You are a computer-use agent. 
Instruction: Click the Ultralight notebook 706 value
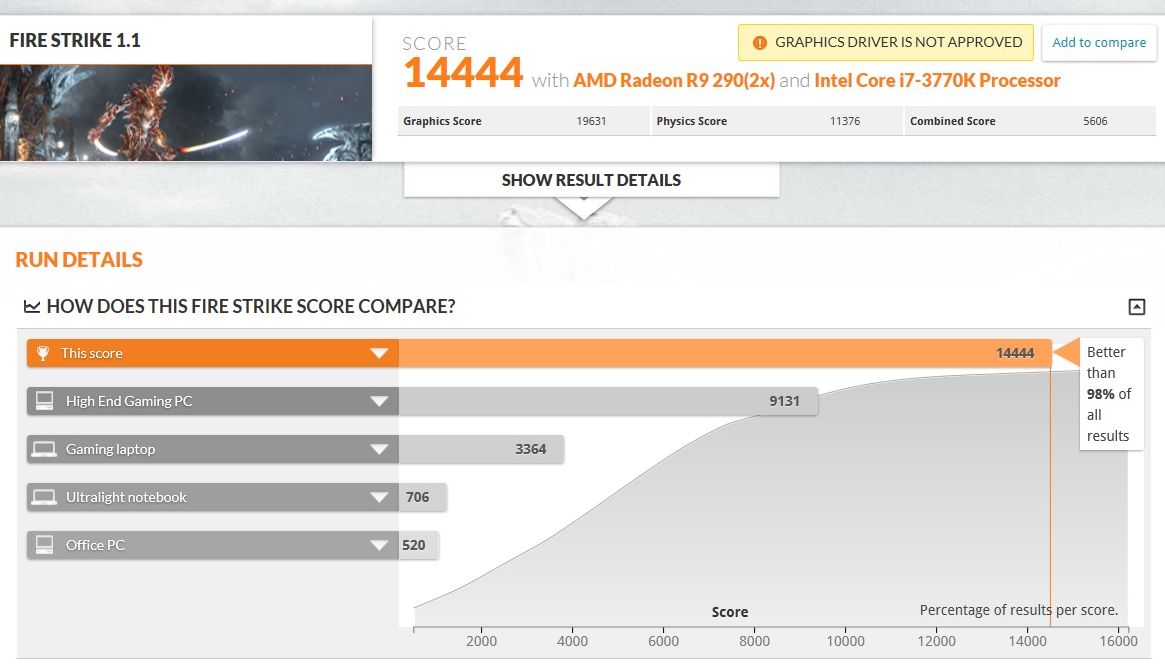point(418,497)
